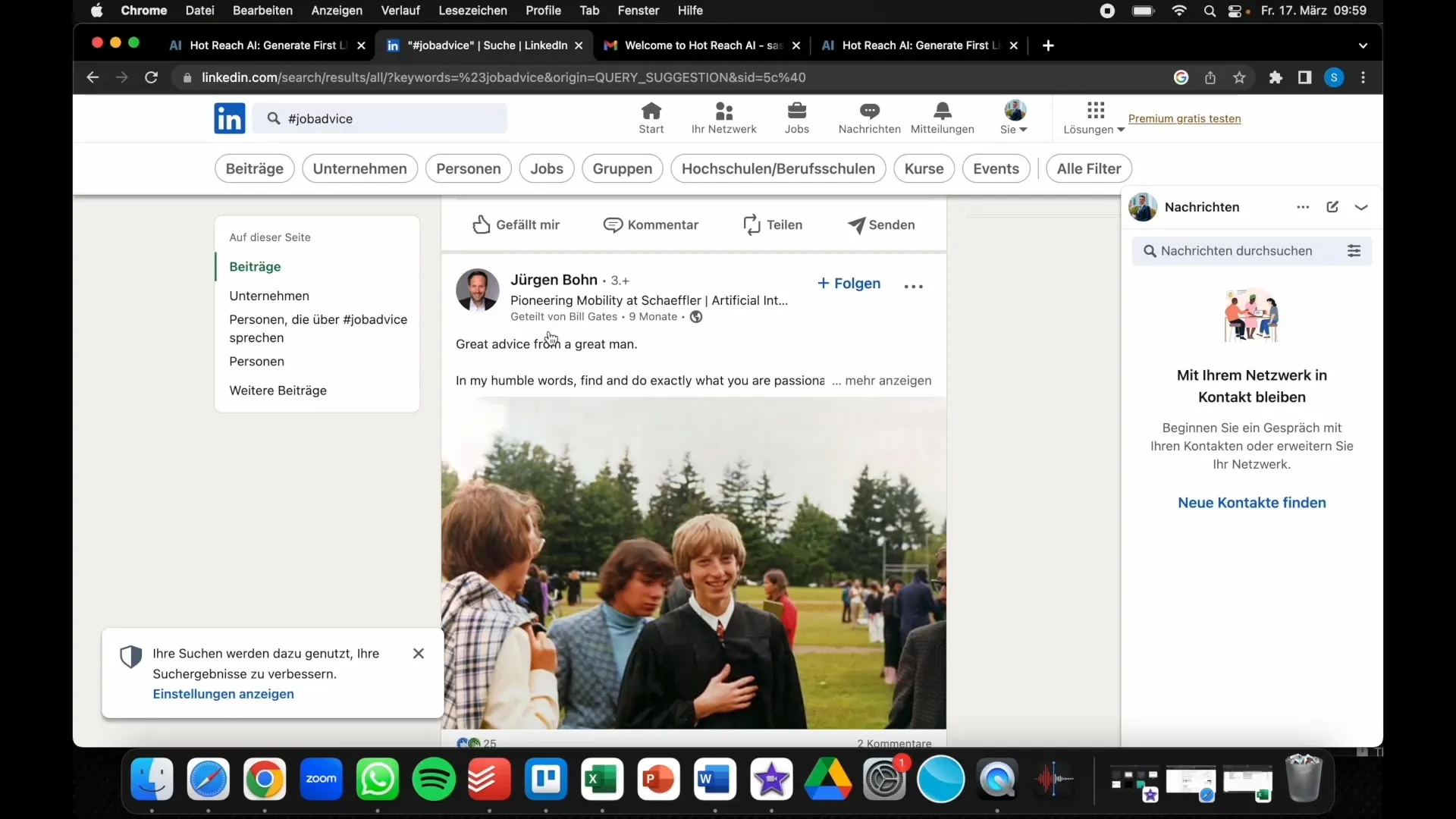Filter results by Jobs pill
Screen dimensions: 1456x819
(547, 168)
